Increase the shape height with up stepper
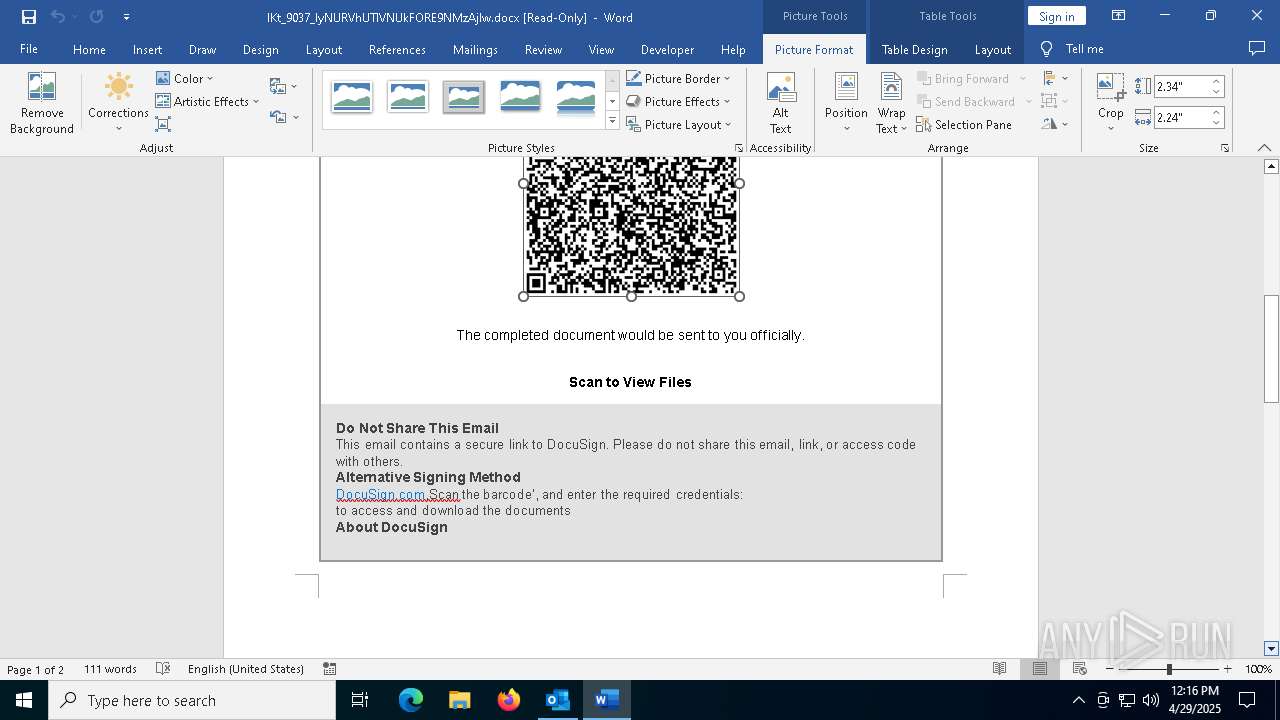 coord(1216,82)
